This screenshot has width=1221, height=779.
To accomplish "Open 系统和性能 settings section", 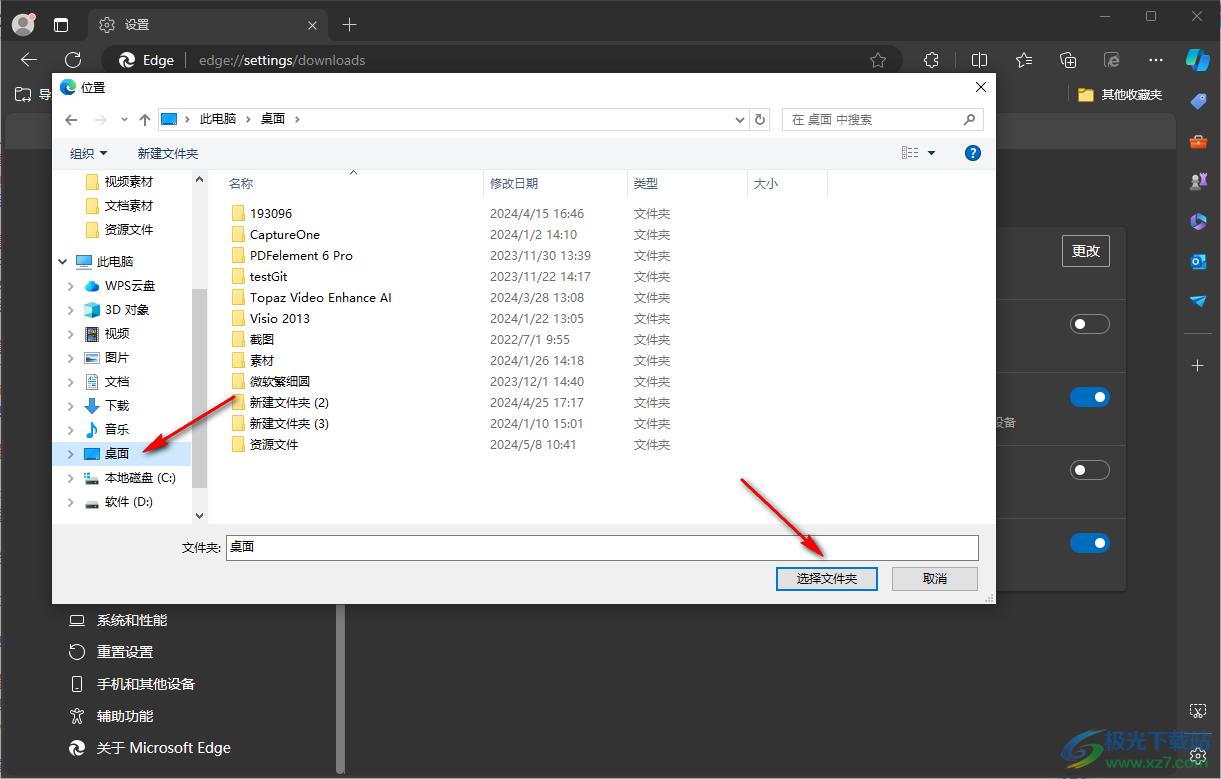I will click(x=132, y=620).
